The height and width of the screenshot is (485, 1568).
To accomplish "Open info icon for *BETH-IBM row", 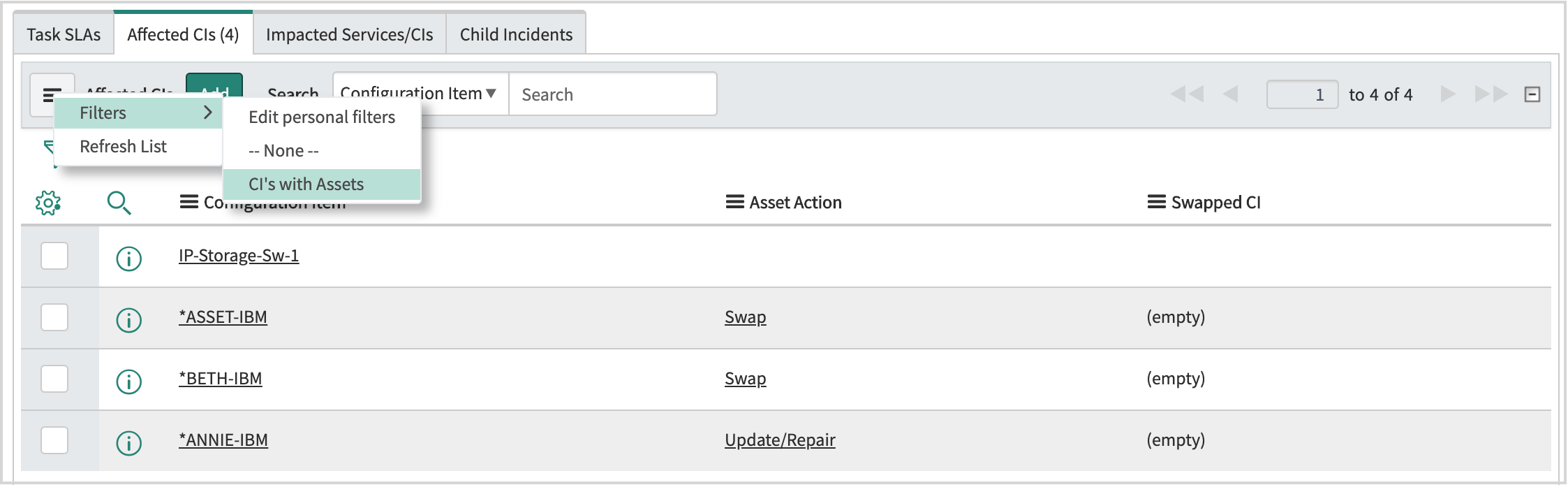I will click(128, 382).
